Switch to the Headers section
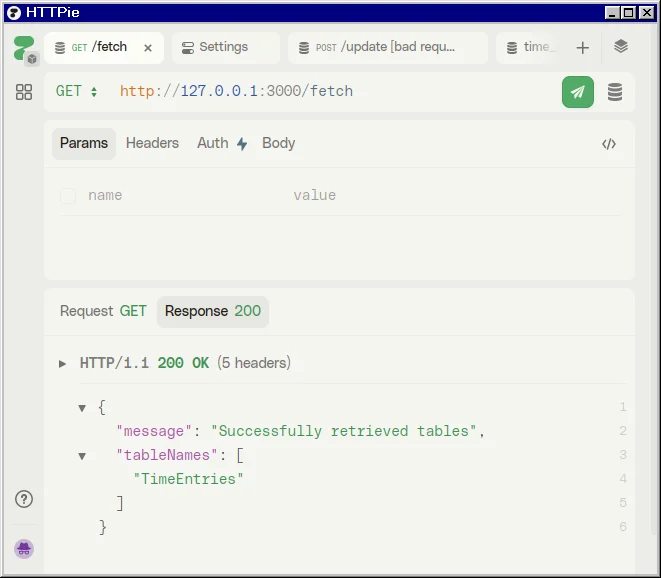The image size is (661, 578). pyautogui.click(x=152, y=143)
